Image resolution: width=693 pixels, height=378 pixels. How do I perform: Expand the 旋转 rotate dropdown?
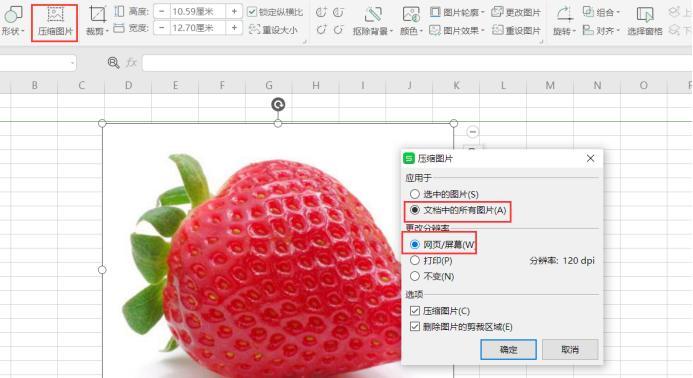564,21
